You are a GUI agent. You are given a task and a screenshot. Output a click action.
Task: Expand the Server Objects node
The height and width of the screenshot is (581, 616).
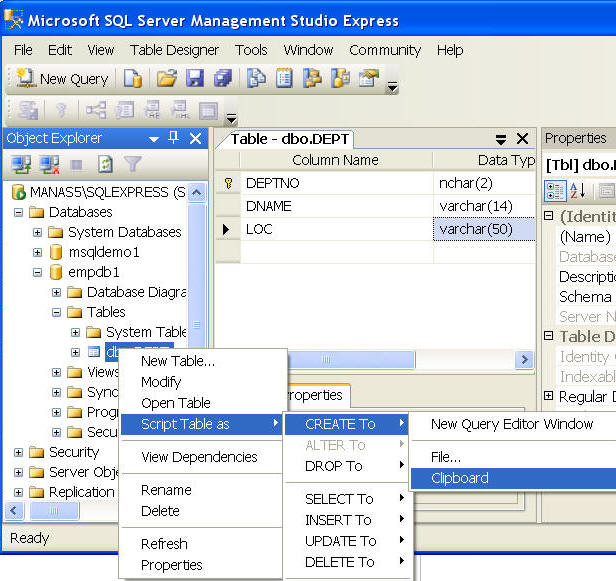(x=18, y=472)
